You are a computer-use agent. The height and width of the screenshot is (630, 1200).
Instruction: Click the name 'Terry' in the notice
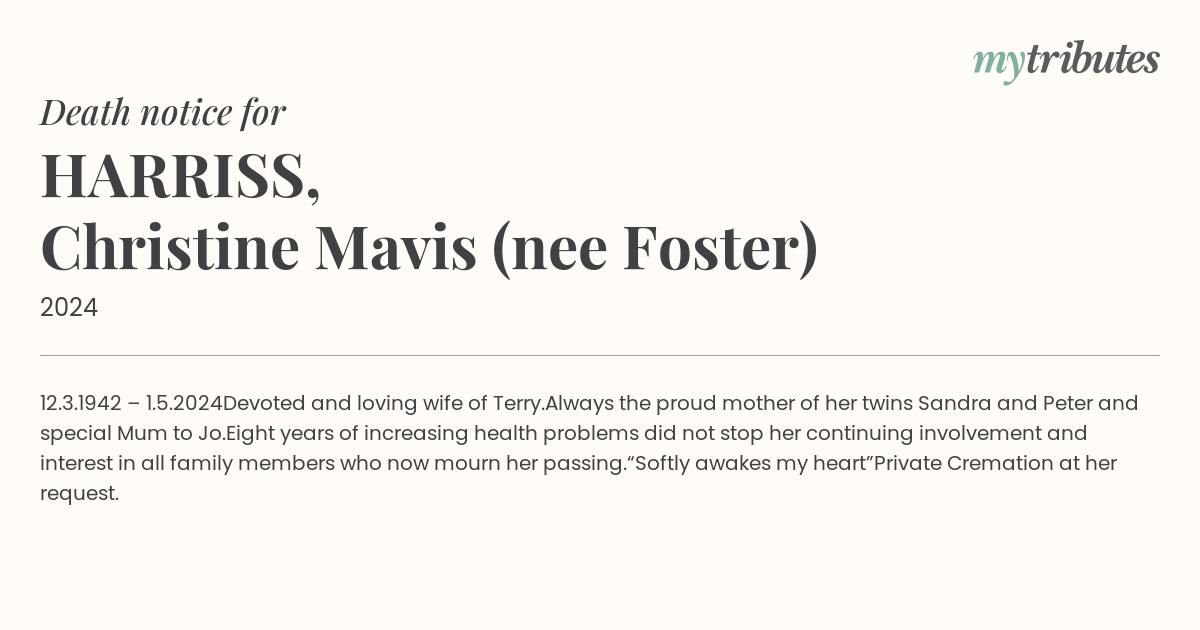click(517, 404)
